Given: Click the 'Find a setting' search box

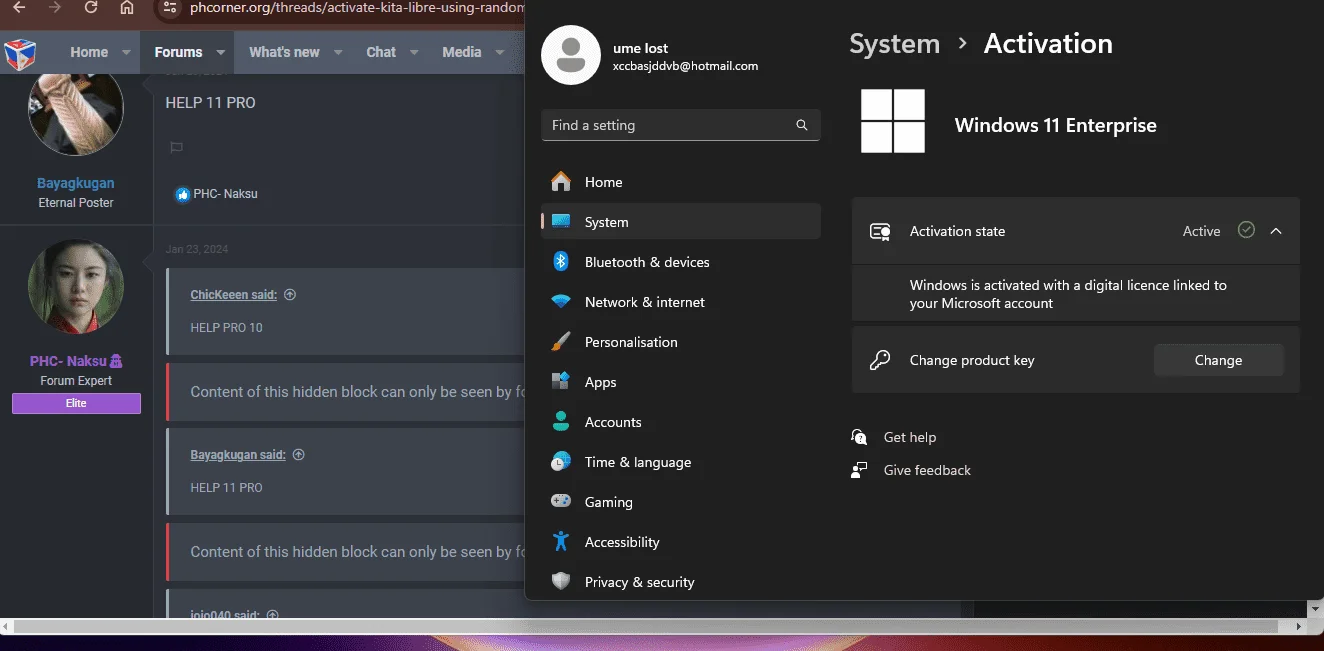Looking at the screenshot, I should [x=681, y=125].
